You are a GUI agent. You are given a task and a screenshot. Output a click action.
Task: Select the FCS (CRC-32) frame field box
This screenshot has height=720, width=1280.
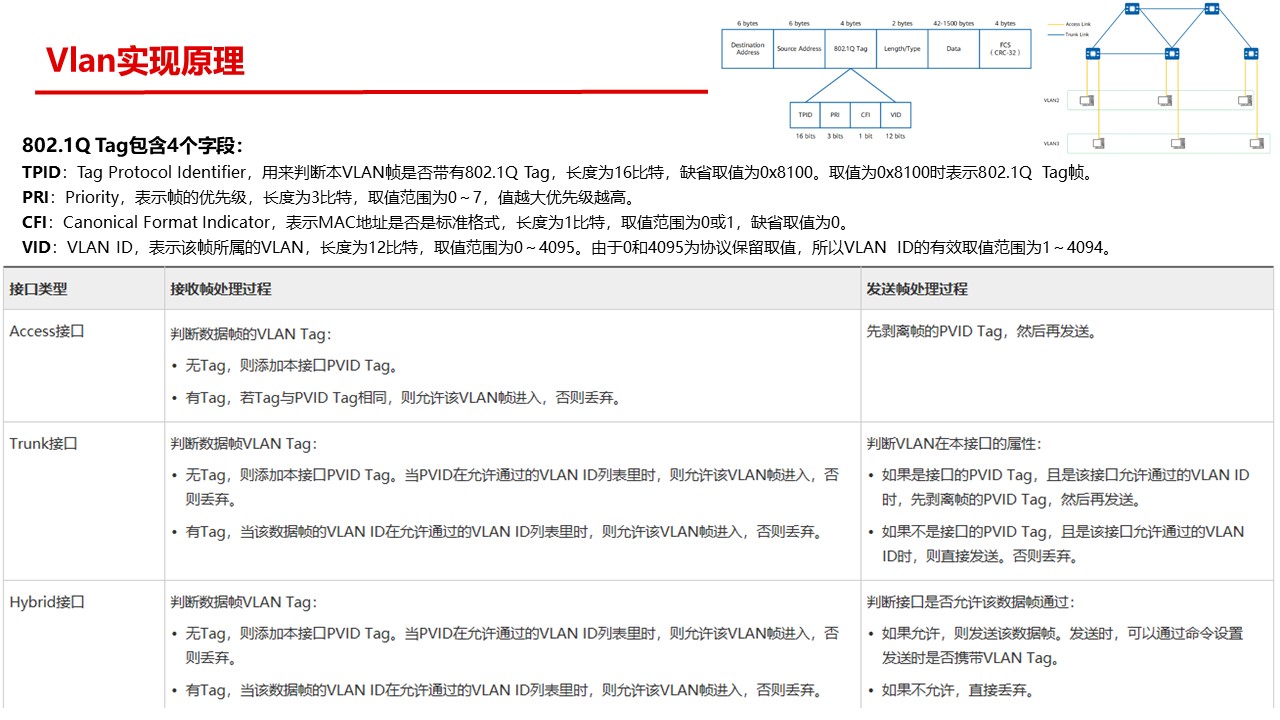point(1004,48)
